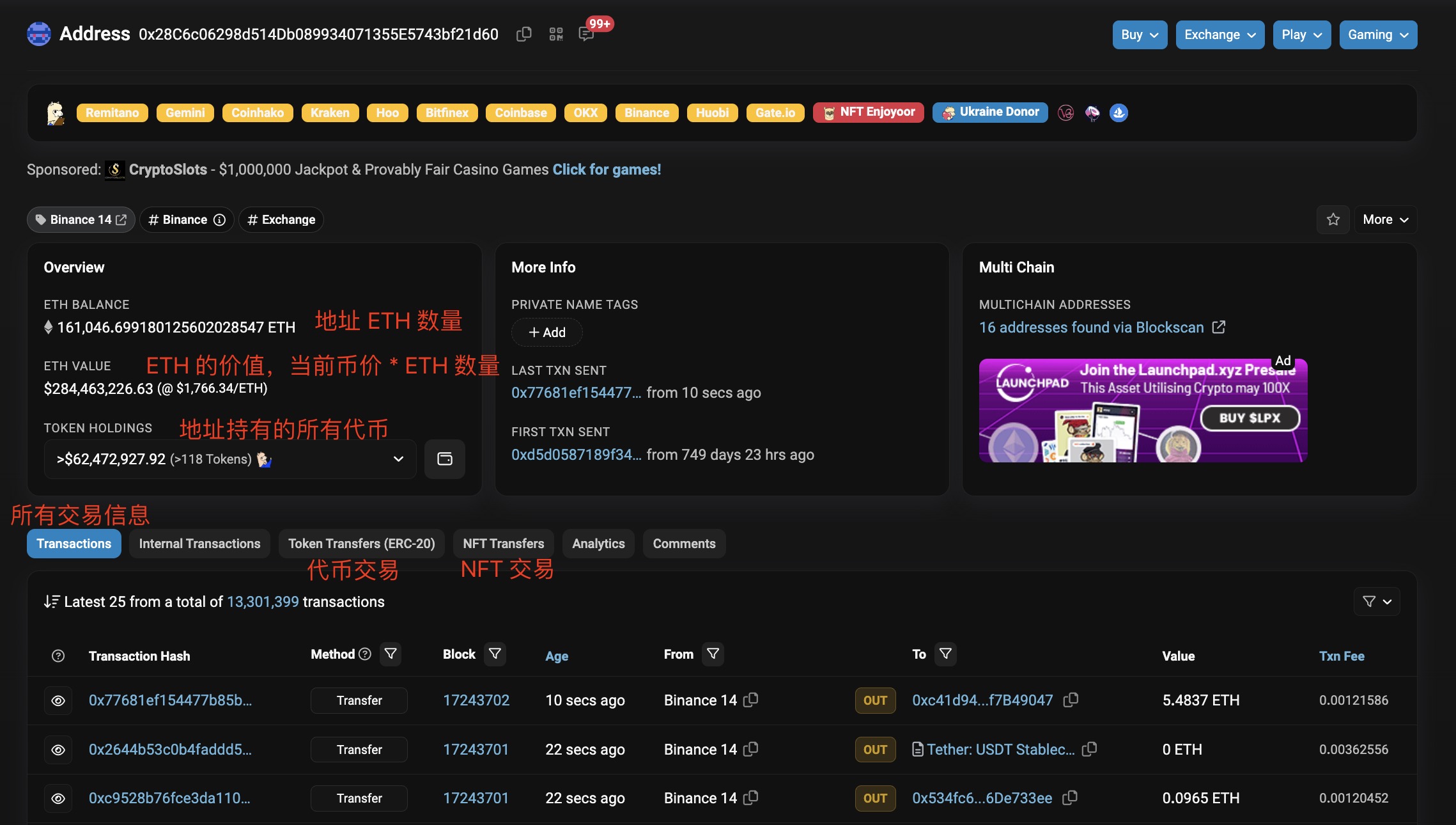This screenshot has height=825, width=1456.
Task: Preview transaction 0x77681ef154477b85b with the eye icon
Action: tap(58, 700)
